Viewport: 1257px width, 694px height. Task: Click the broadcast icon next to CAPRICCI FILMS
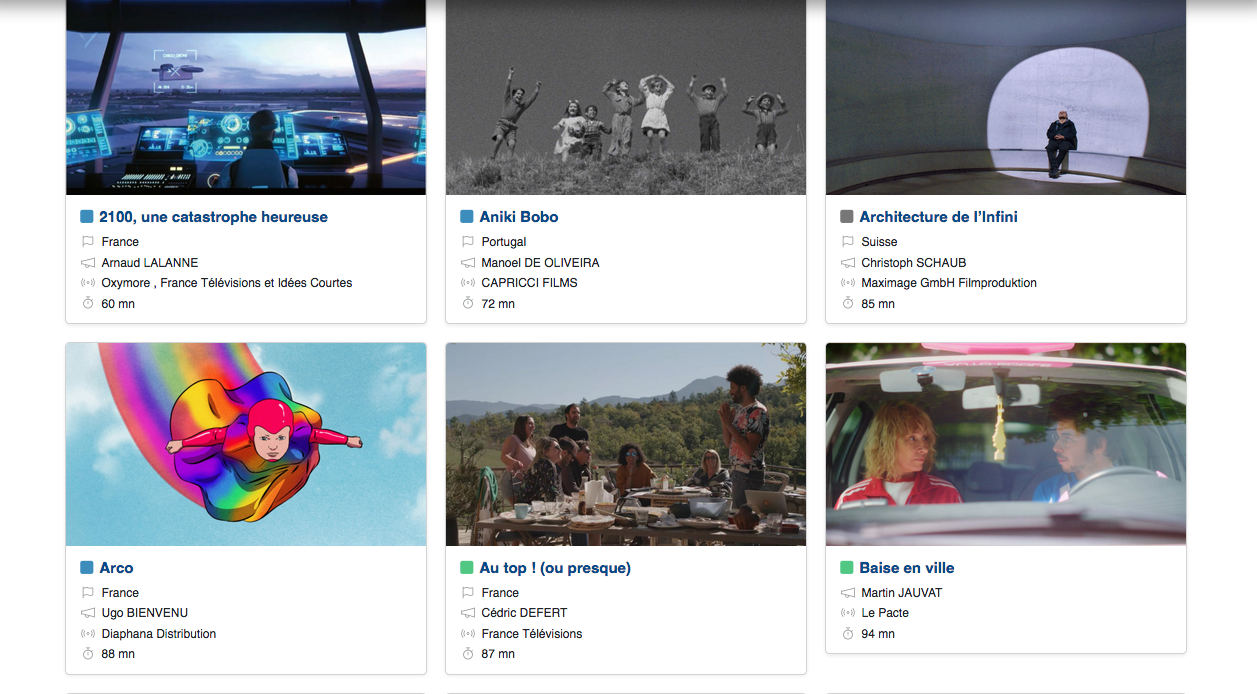pyautogui.click(x=467, y=283)
